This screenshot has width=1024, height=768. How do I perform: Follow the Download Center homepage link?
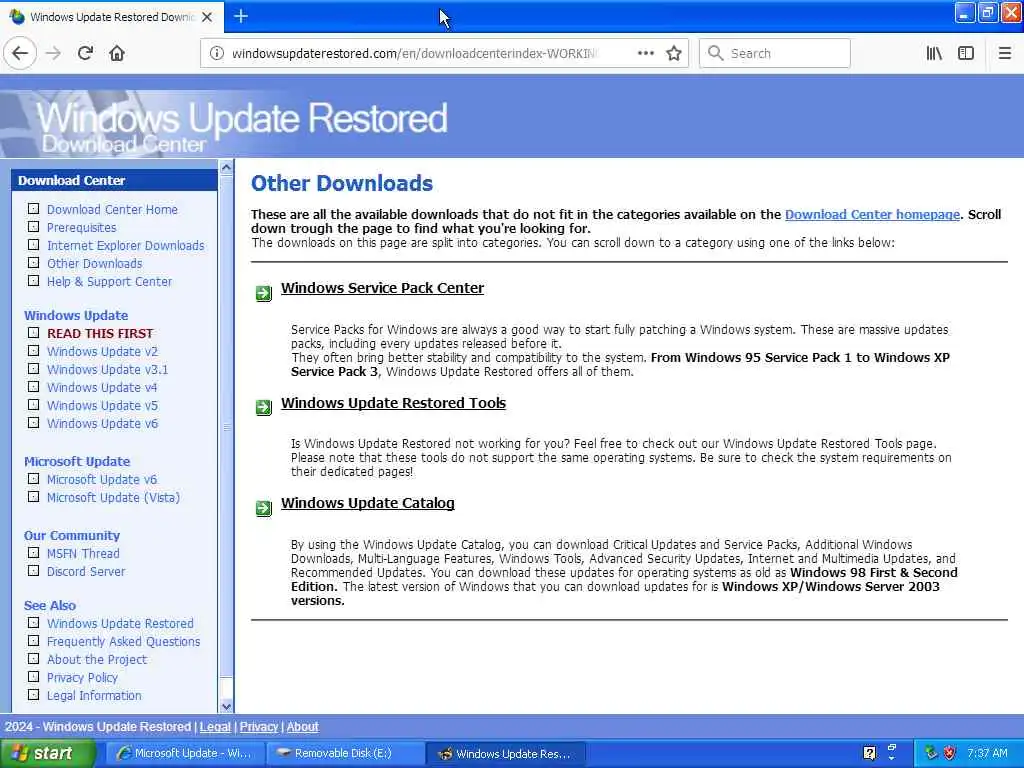(872, 214)
